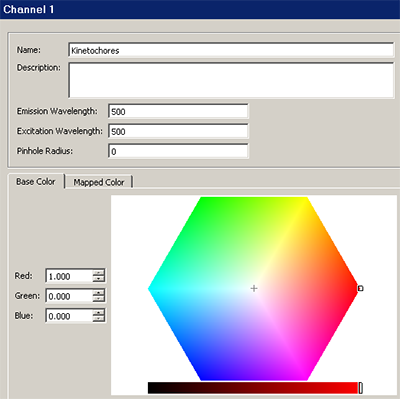Click the Pinhole Radius input field
The image size is (400, 399).
pyautogui.click(x=178, y=151)
